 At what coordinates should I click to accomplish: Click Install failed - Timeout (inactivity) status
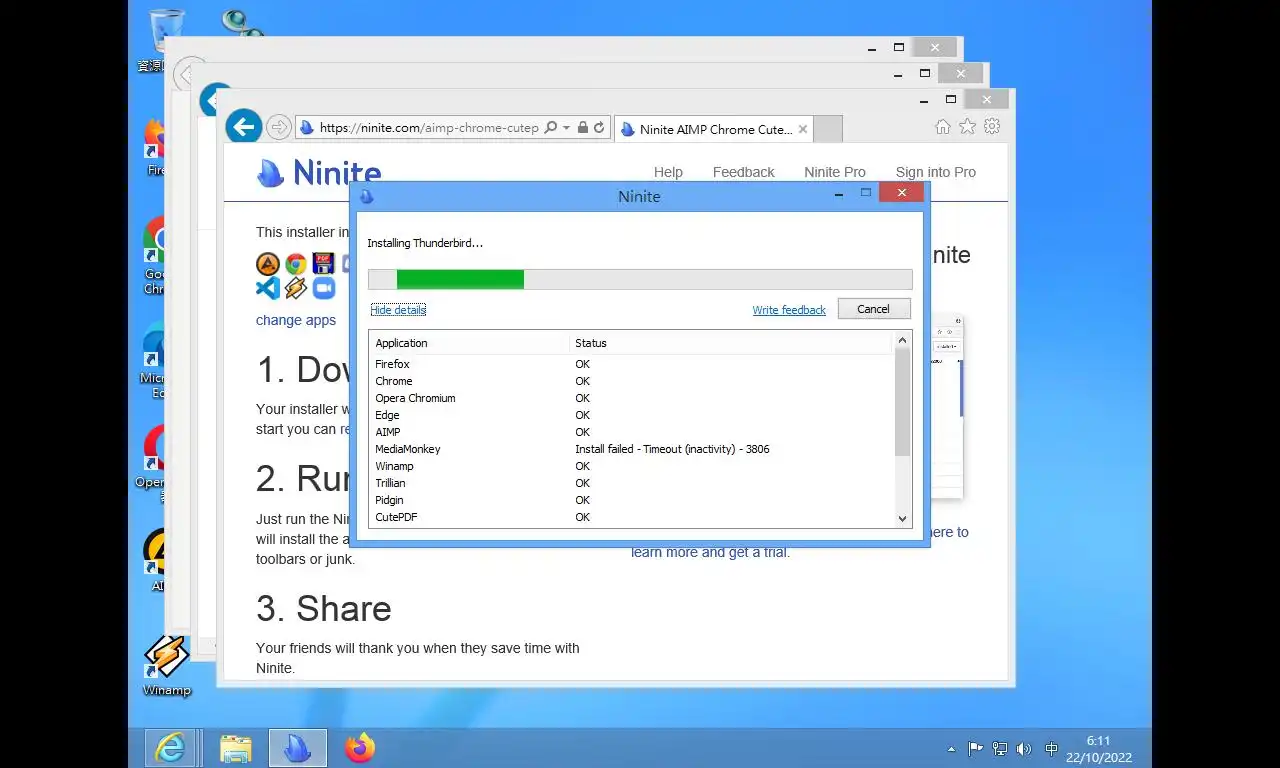click(672, 449)
